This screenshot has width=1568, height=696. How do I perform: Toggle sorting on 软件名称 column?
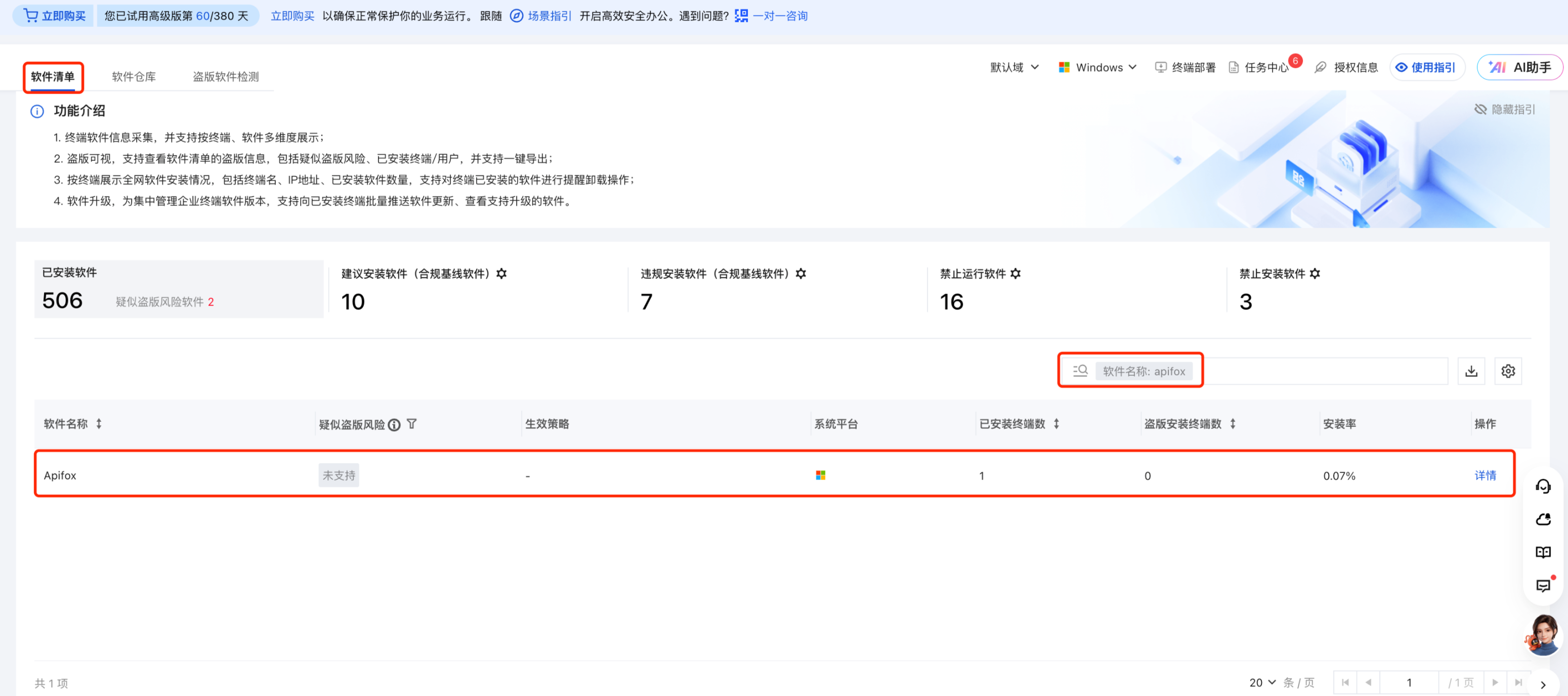pyautogui.click(x=99, y=424)
